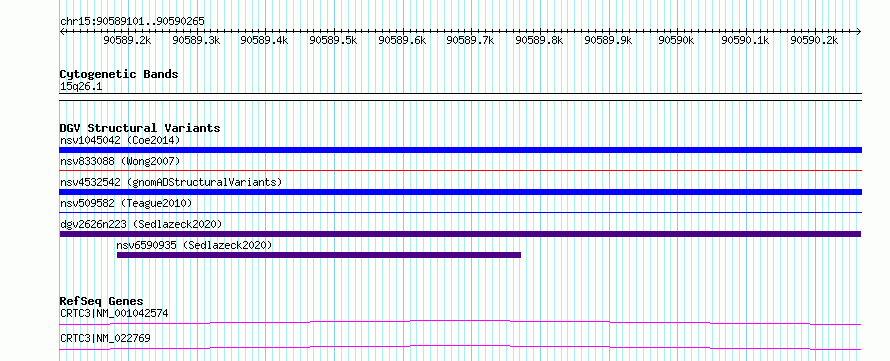
Task: Select the blue bar under the nsv4532542 label
Action: pyautogui.click(x=460, y=192)
